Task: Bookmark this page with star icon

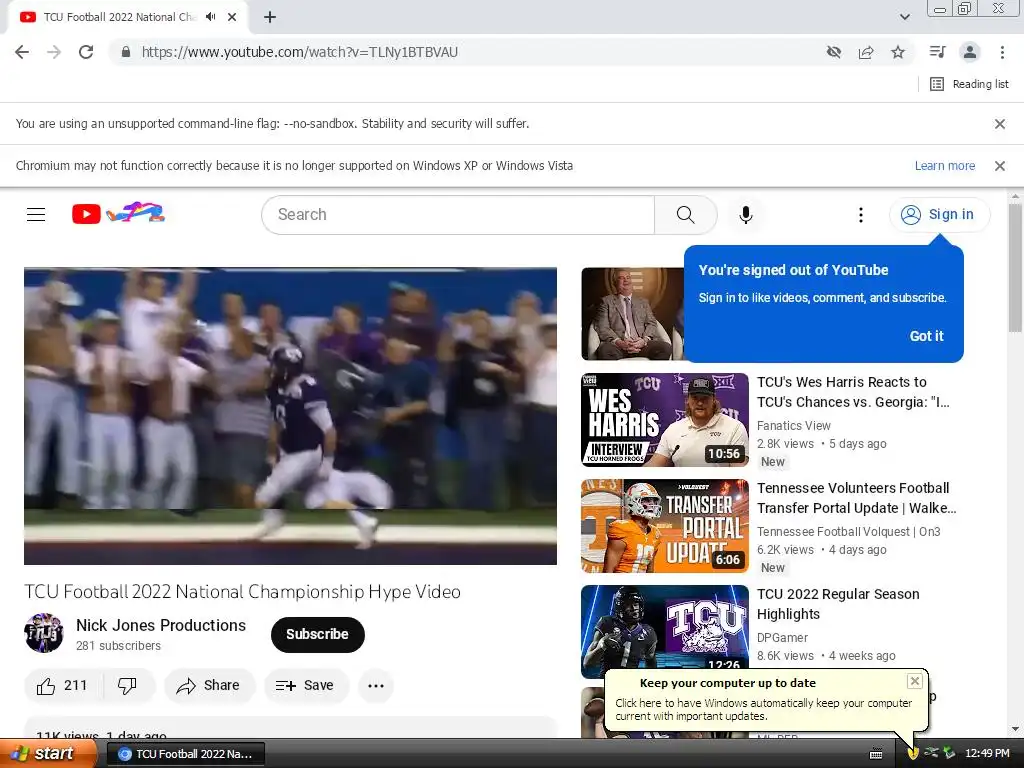Action: [x=898, y=52]
